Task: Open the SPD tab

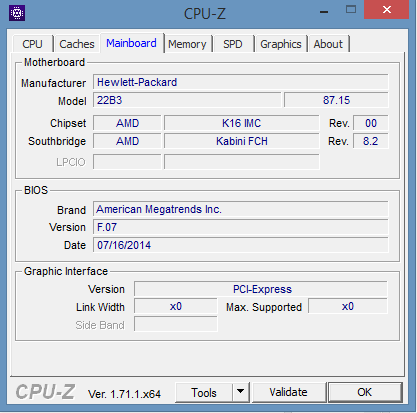Action: 233,44
